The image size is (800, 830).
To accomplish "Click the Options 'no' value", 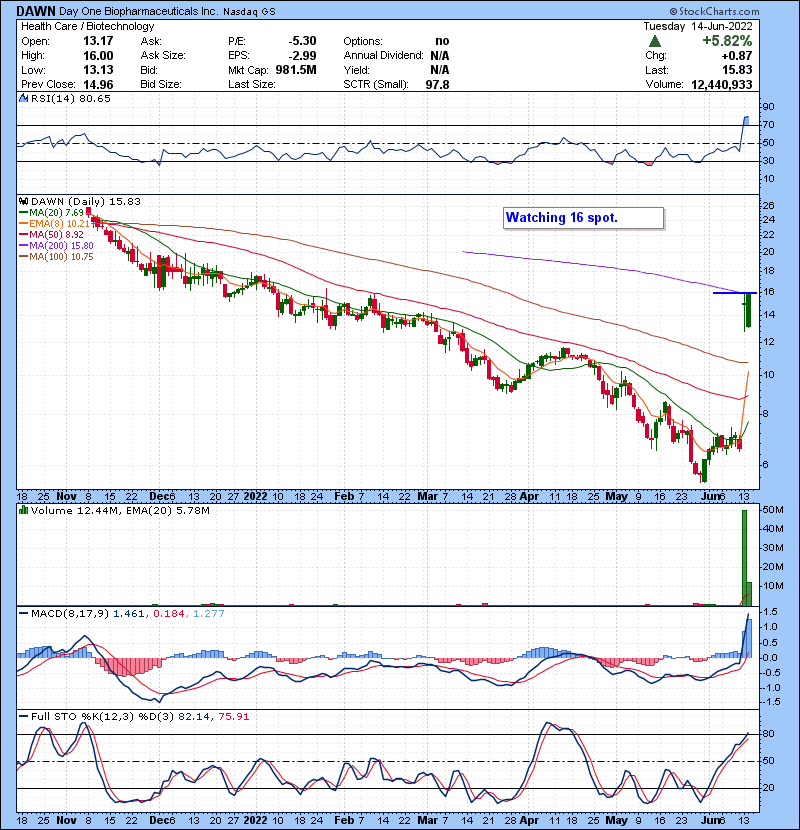I will 442,41.
